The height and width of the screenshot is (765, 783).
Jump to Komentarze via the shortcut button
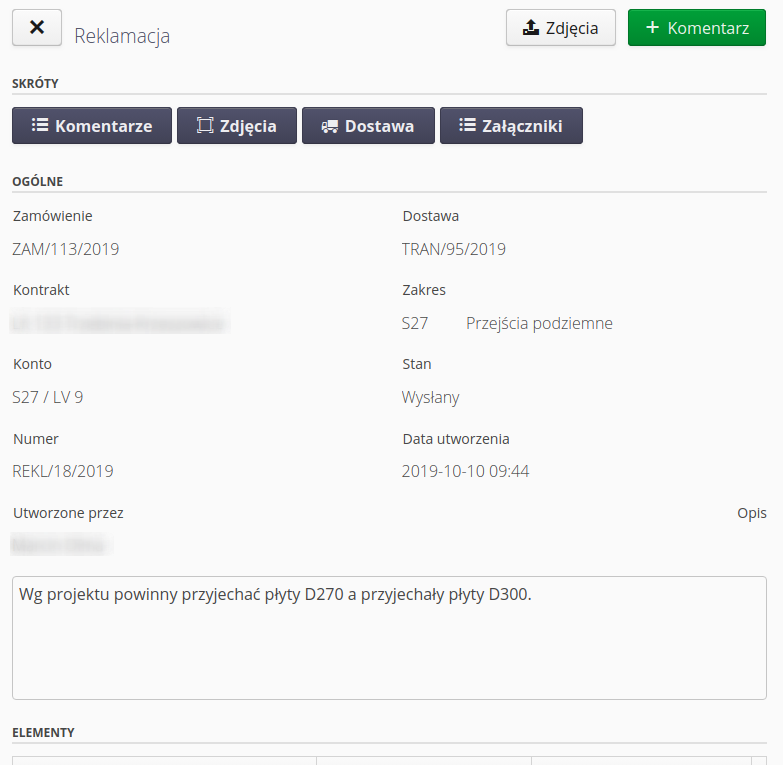tap(92, 126)
